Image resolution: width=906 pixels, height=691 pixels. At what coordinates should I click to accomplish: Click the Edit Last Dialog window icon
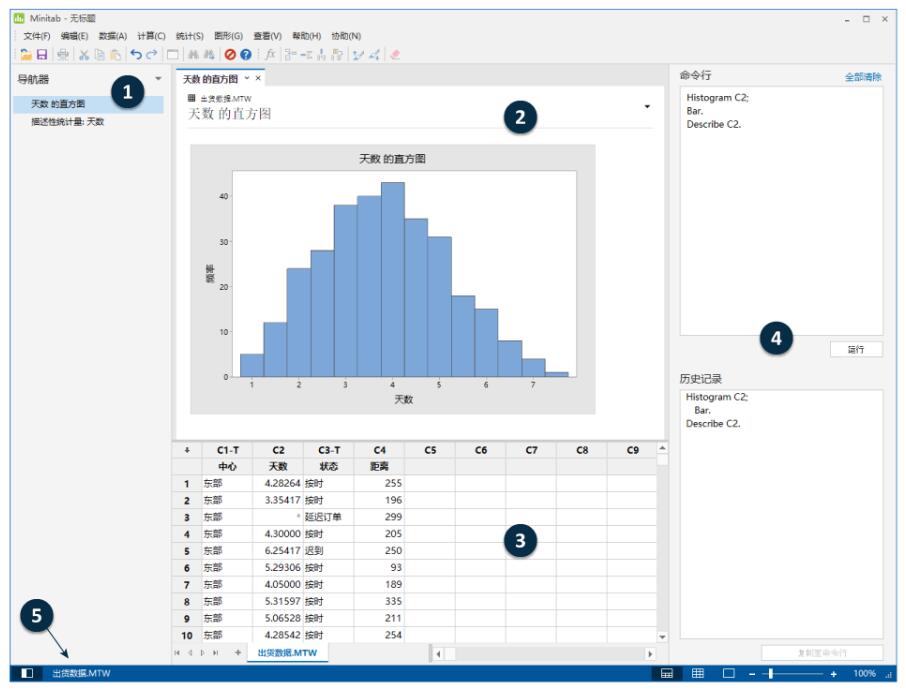(172, 54)
